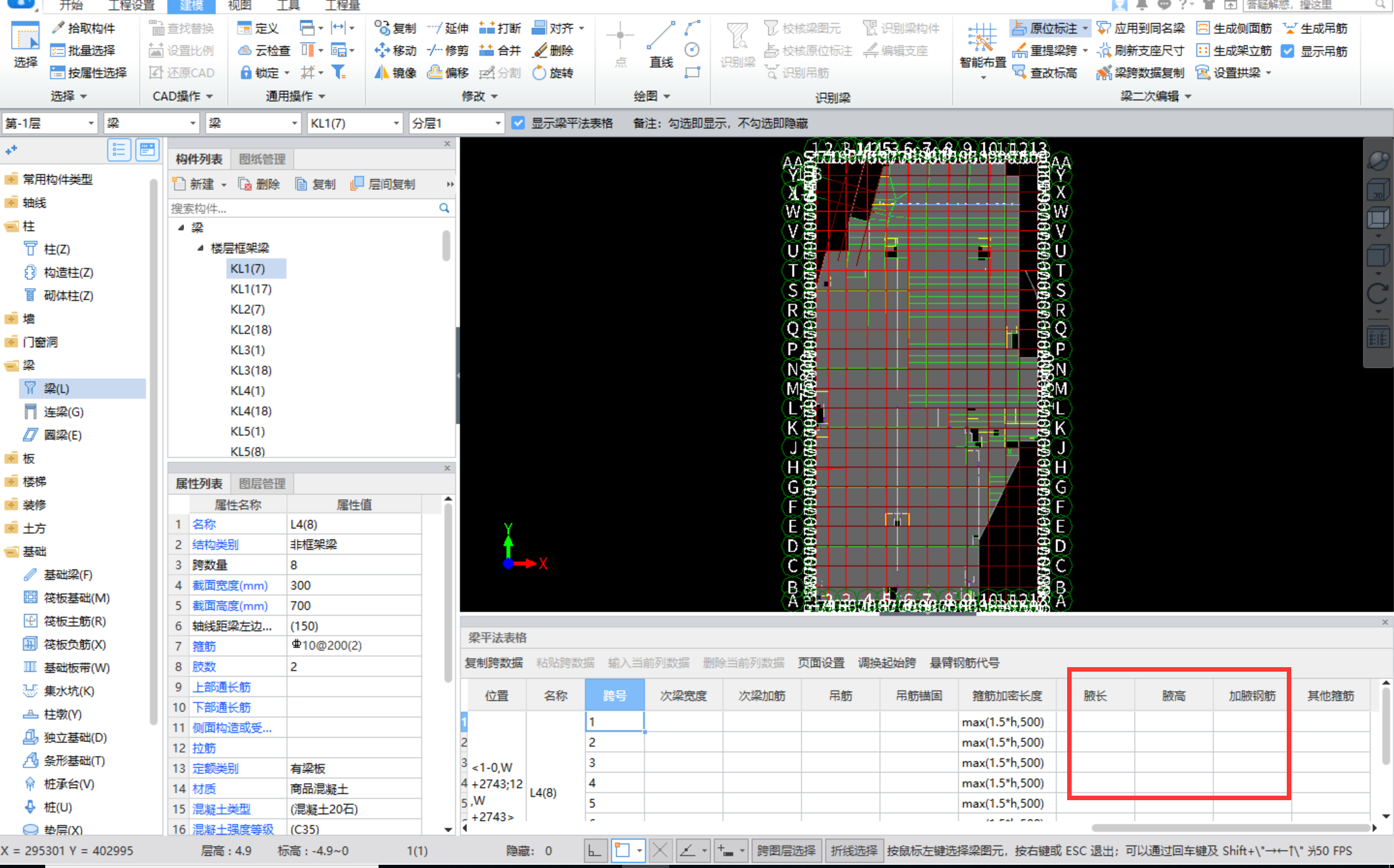Click the 按属性选择 tool

point(89,72)
